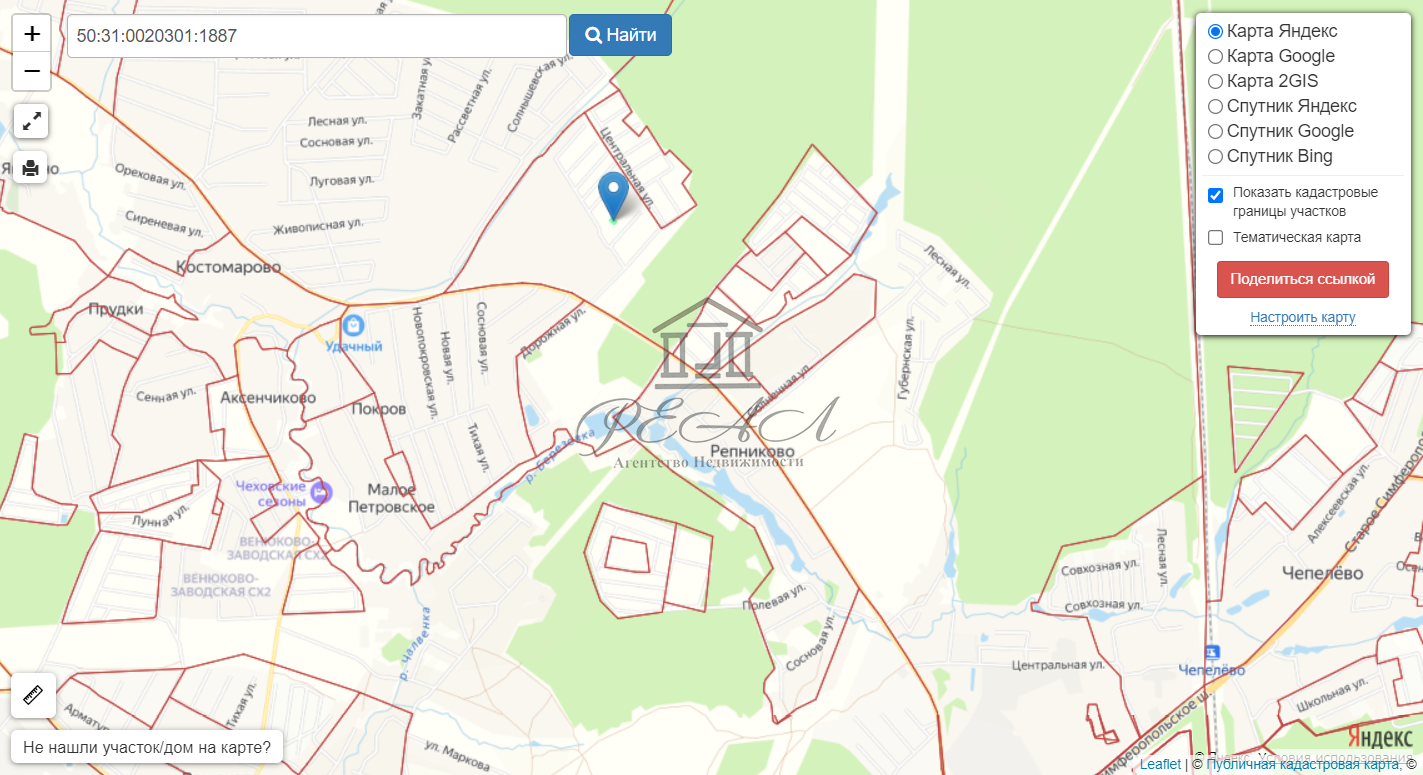Uncheck Показать кадастровые границы участков
This screenshot has height=775, width=1423.
click(1216, 195)
